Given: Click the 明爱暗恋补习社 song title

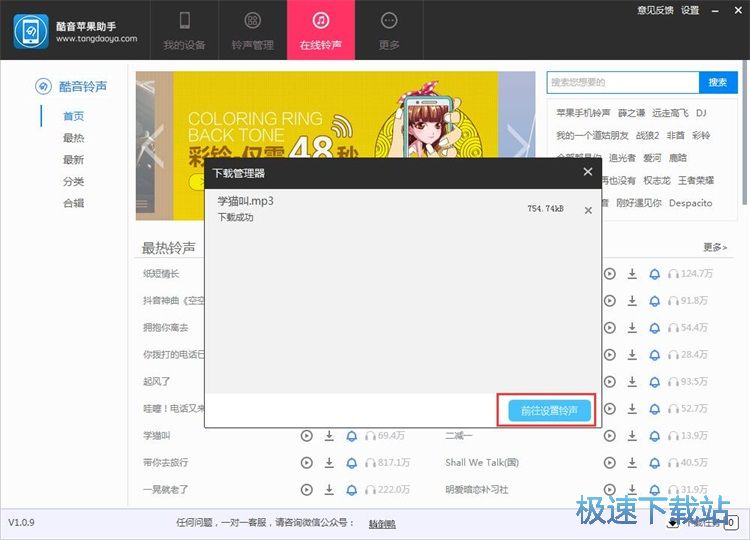Looking at the screenshot, I should [476, 490].
